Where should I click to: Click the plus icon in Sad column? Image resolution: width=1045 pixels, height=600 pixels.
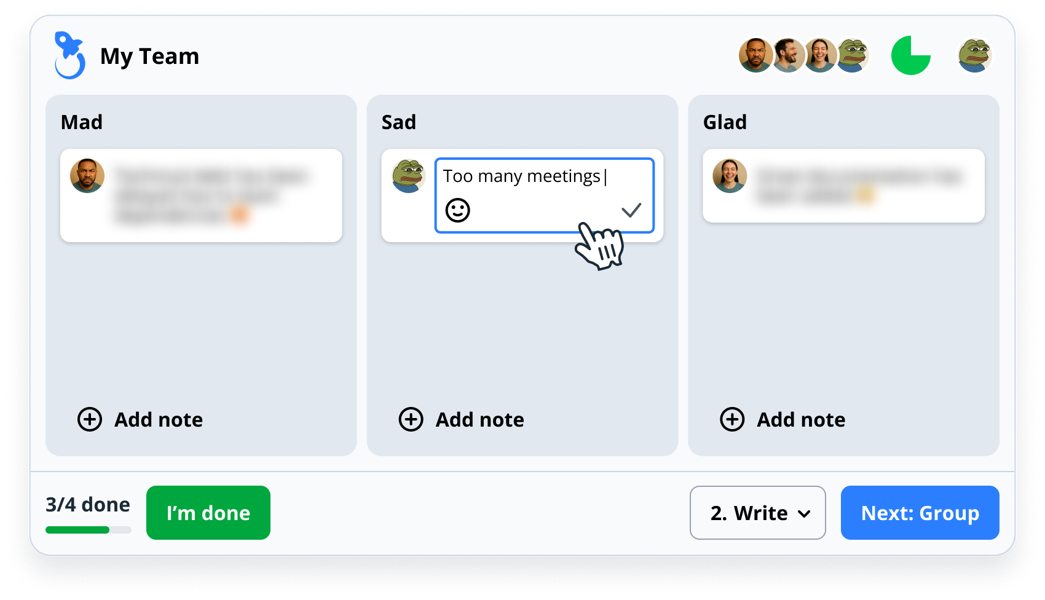[411, 419]
